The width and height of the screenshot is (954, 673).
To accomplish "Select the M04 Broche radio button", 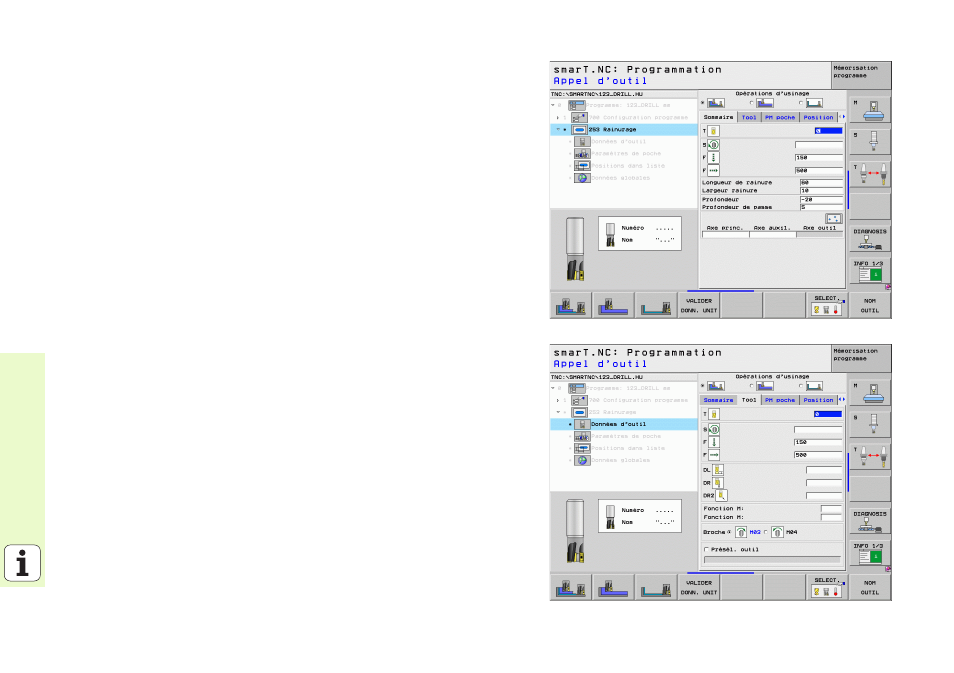I will tap(765, 532).
